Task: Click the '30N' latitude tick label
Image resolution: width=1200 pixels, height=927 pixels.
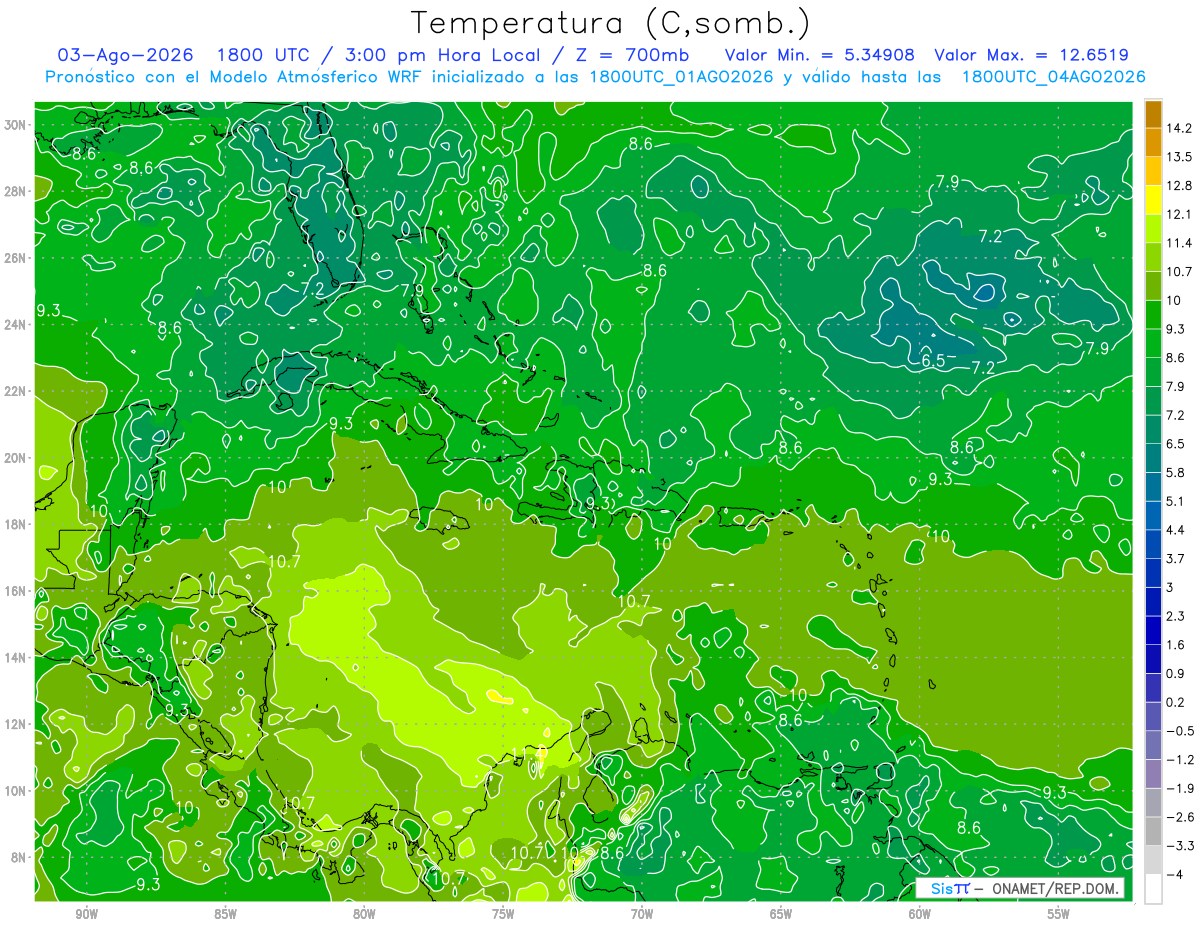Action: click(x=15, y=125)
